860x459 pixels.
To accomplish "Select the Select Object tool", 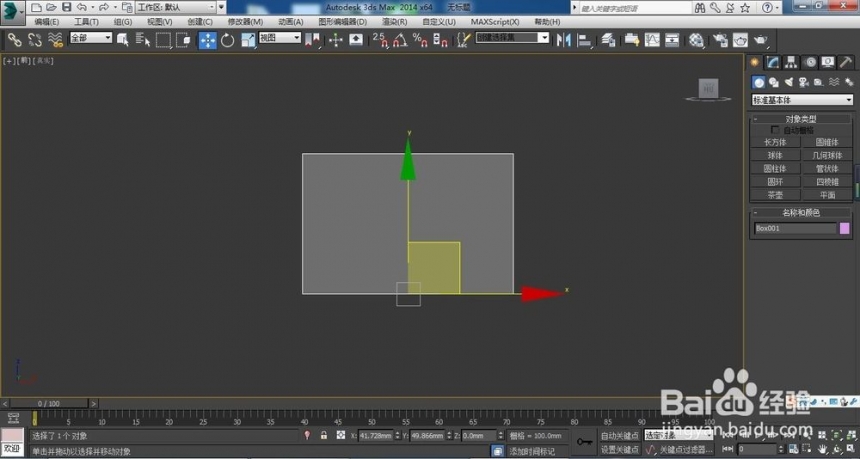I will (x=122, y=40).
